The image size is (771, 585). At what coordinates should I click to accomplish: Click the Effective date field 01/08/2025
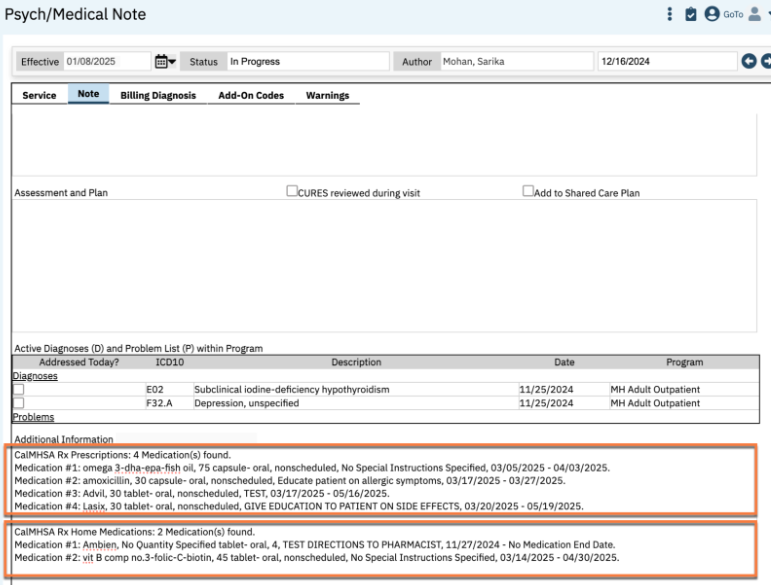click(107, 61)
